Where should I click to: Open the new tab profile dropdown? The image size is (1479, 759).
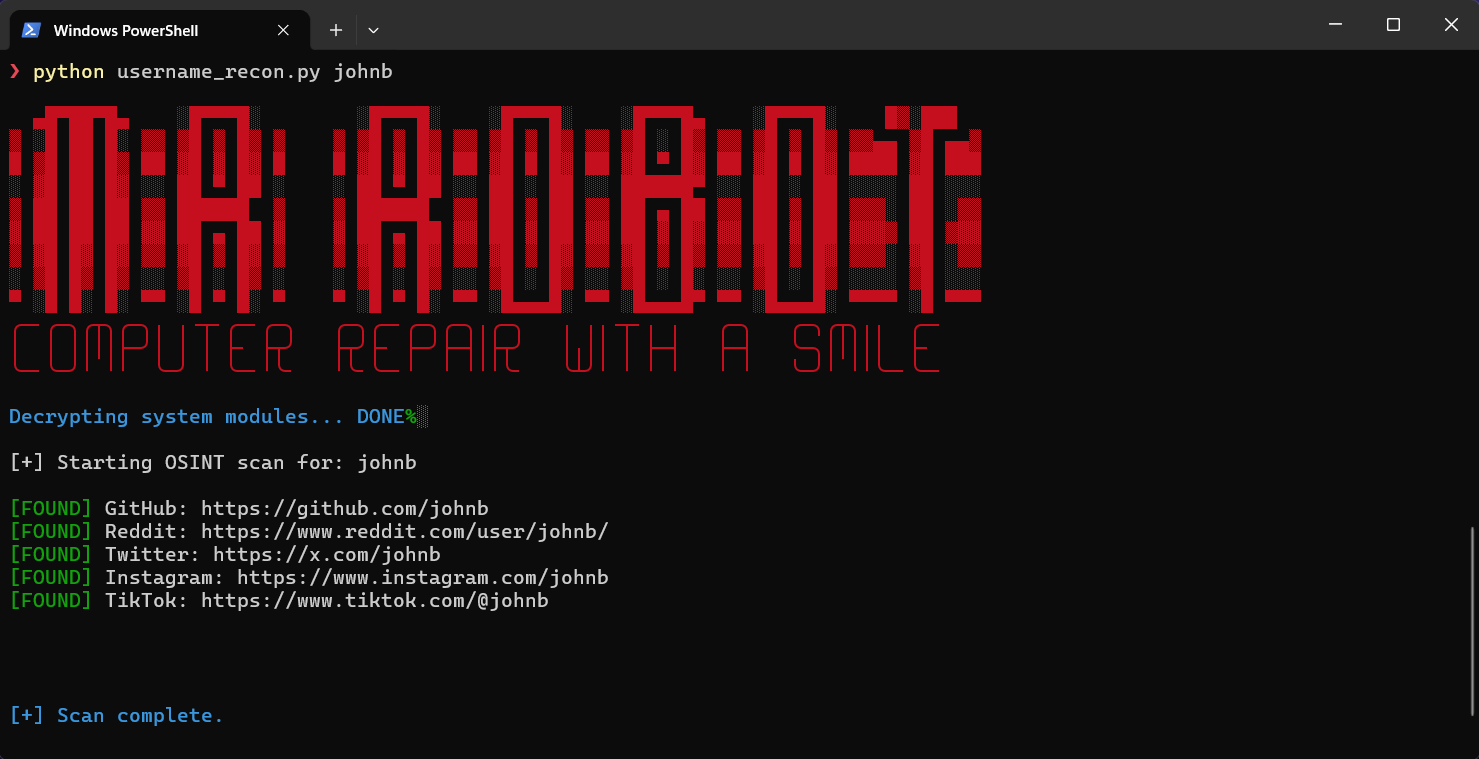373,30
